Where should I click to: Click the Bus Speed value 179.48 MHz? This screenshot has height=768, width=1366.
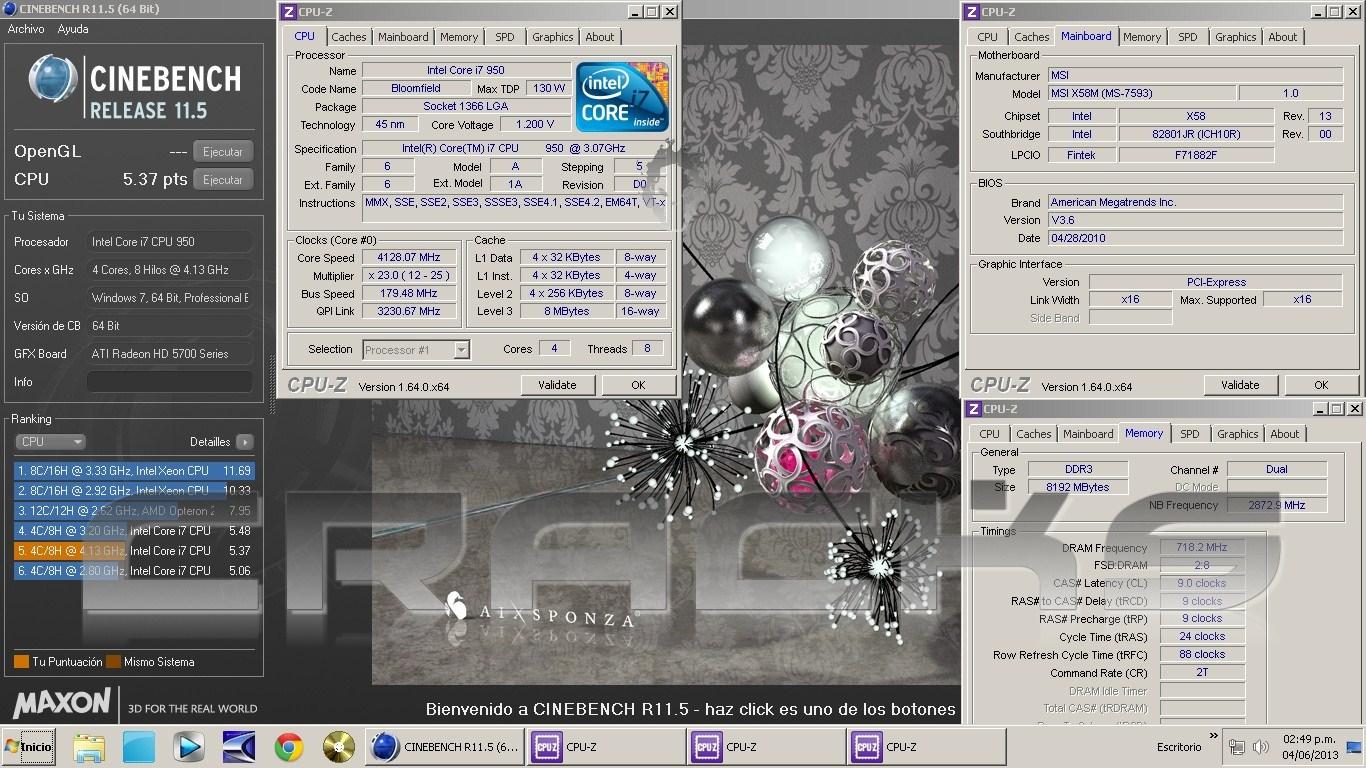(x=409, y=294)
